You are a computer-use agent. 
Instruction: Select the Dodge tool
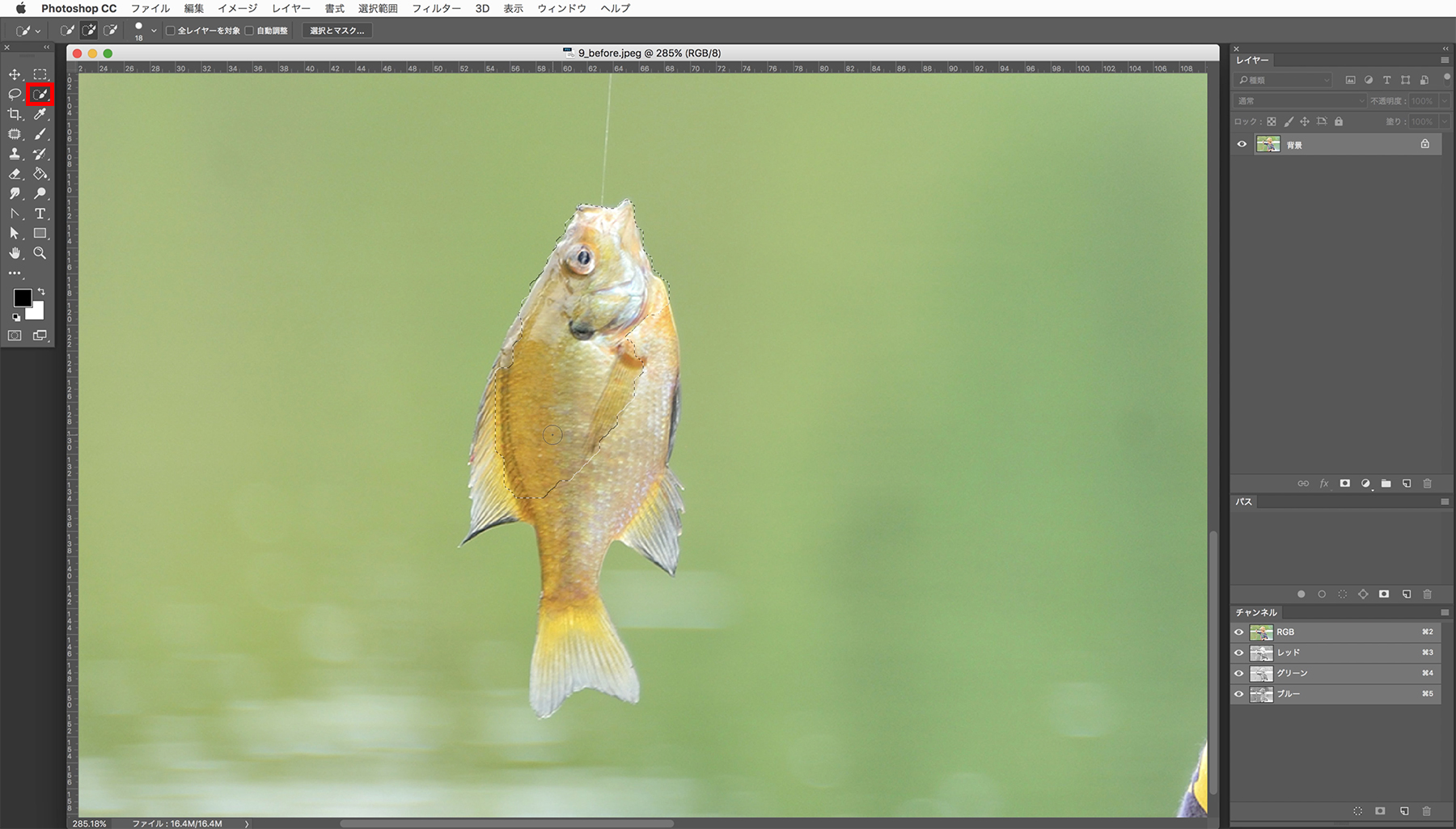click(x=40, y=193)
